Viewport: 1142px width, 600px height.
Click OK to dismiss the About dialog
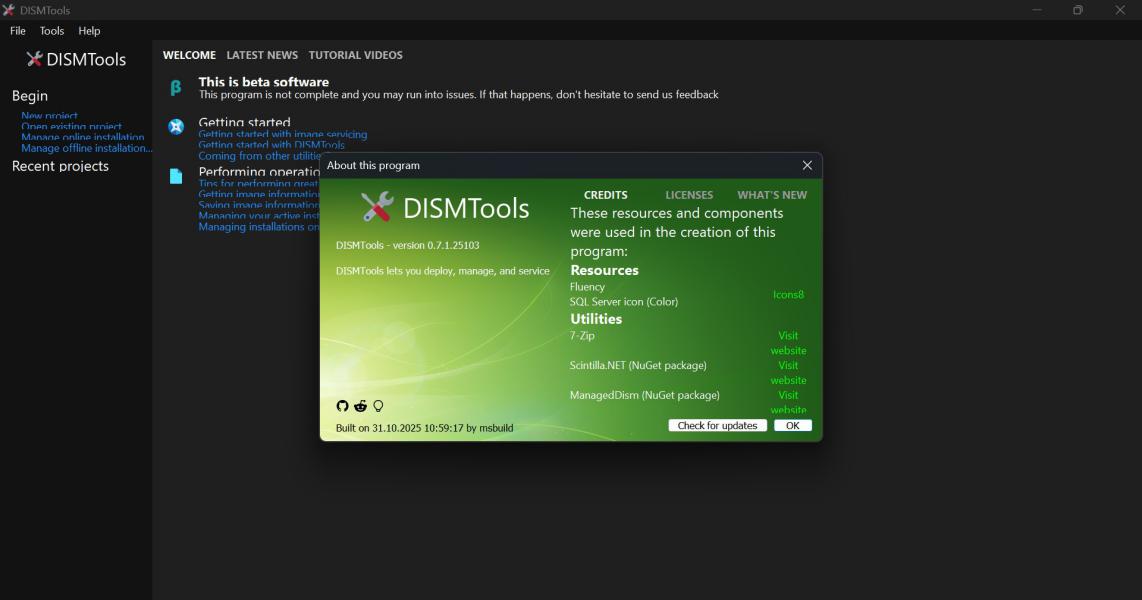pyautogui.click(x=792, y=426)
